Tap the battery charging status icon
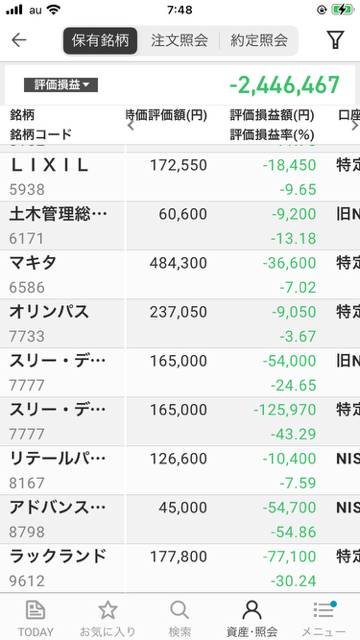 342,10
